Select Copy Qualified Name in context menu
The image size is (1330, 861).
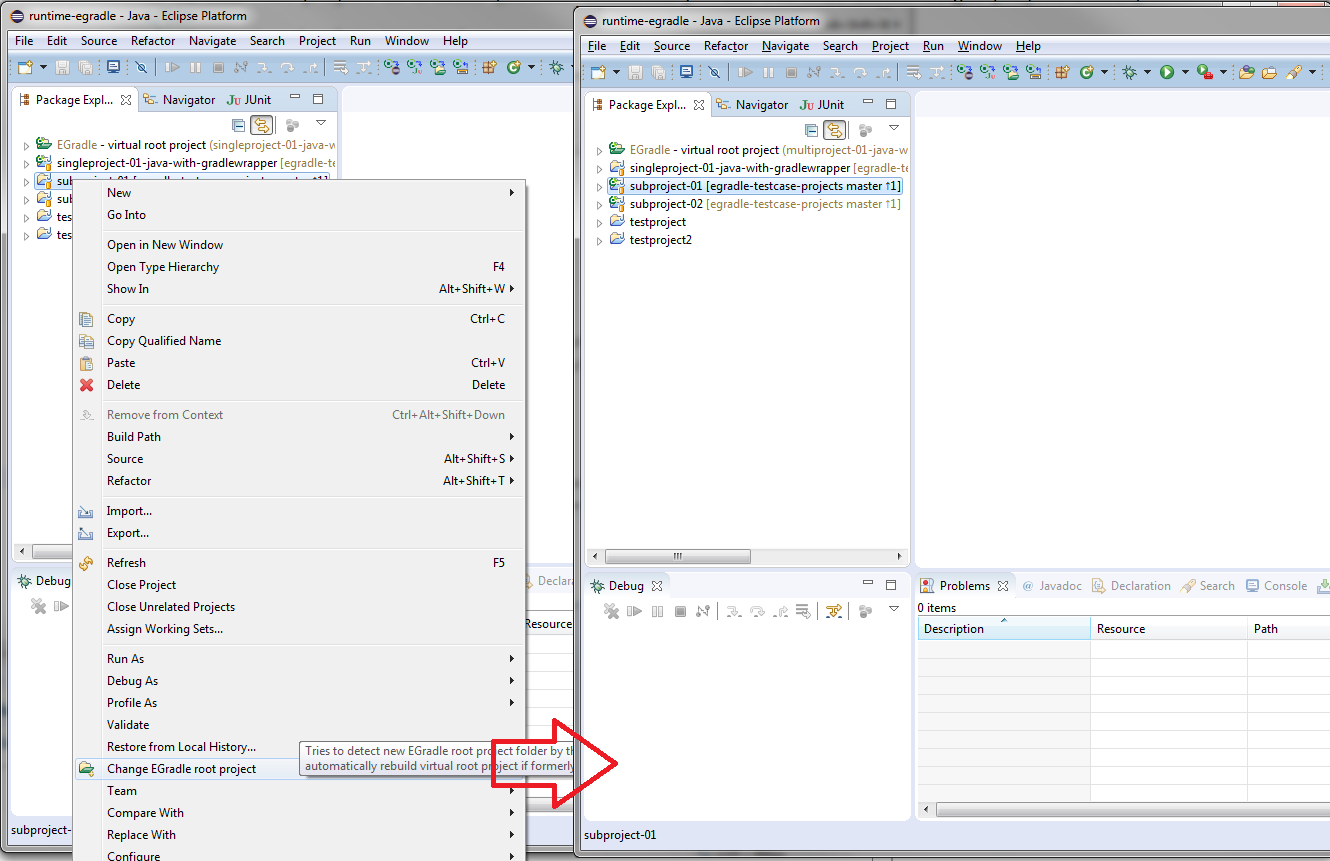pos(300,341)
